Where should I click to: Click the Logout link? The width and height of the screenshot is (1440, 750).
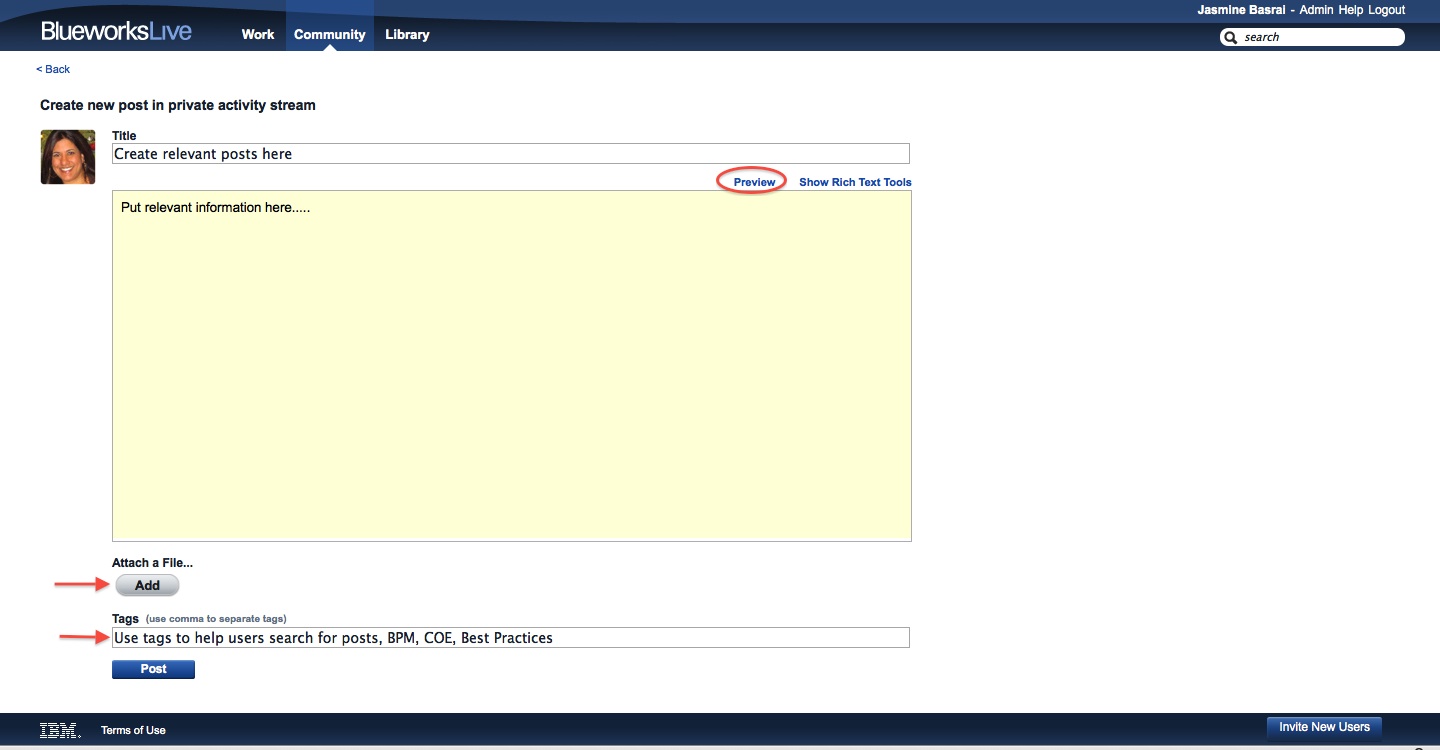1386,10
